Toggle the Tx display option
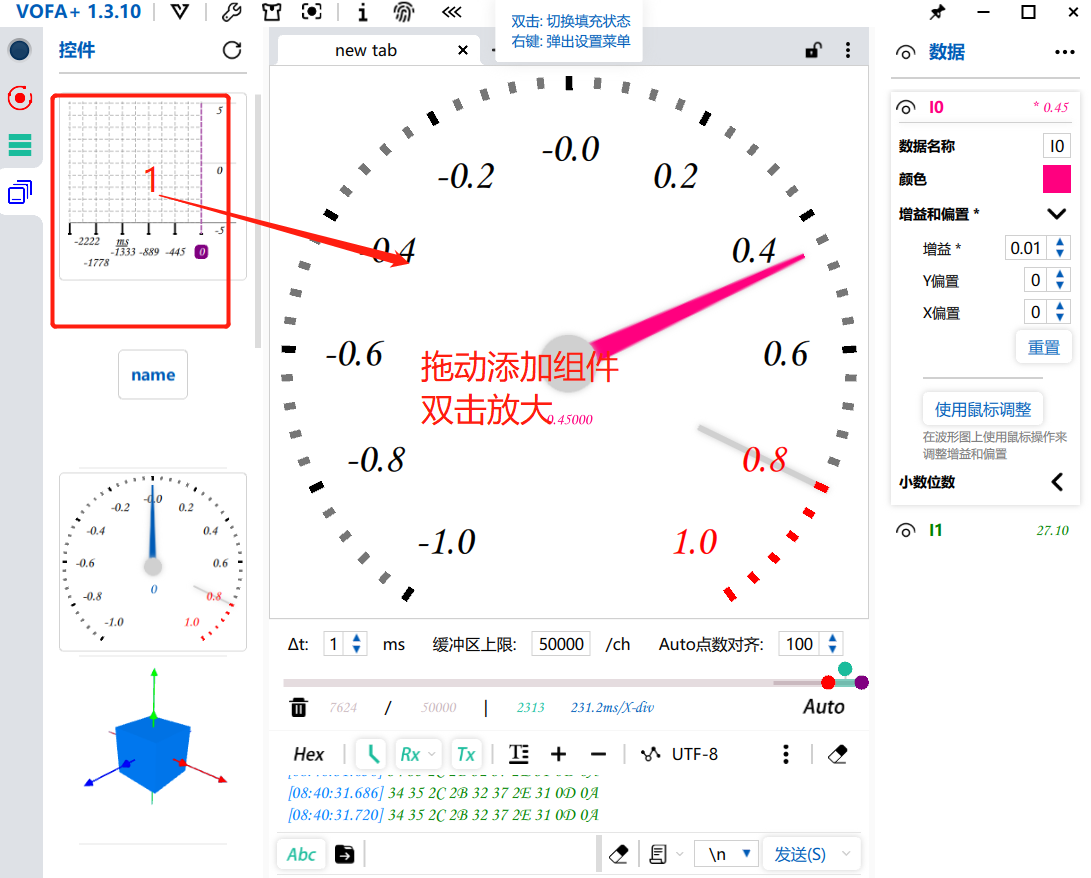The height and width of the screenshot is (878, 1091). click(466, 753)
